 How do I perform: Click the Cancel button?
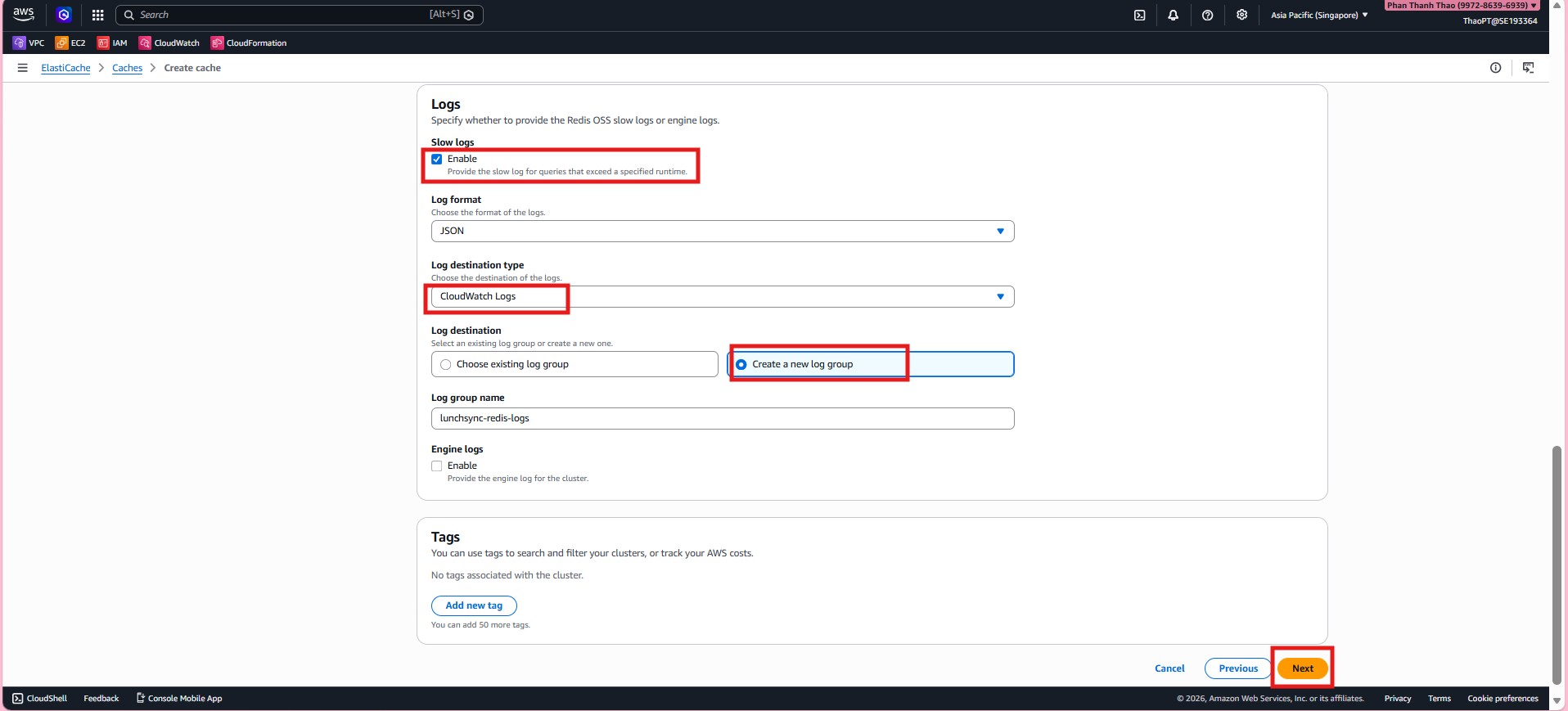coord(1169,668)
